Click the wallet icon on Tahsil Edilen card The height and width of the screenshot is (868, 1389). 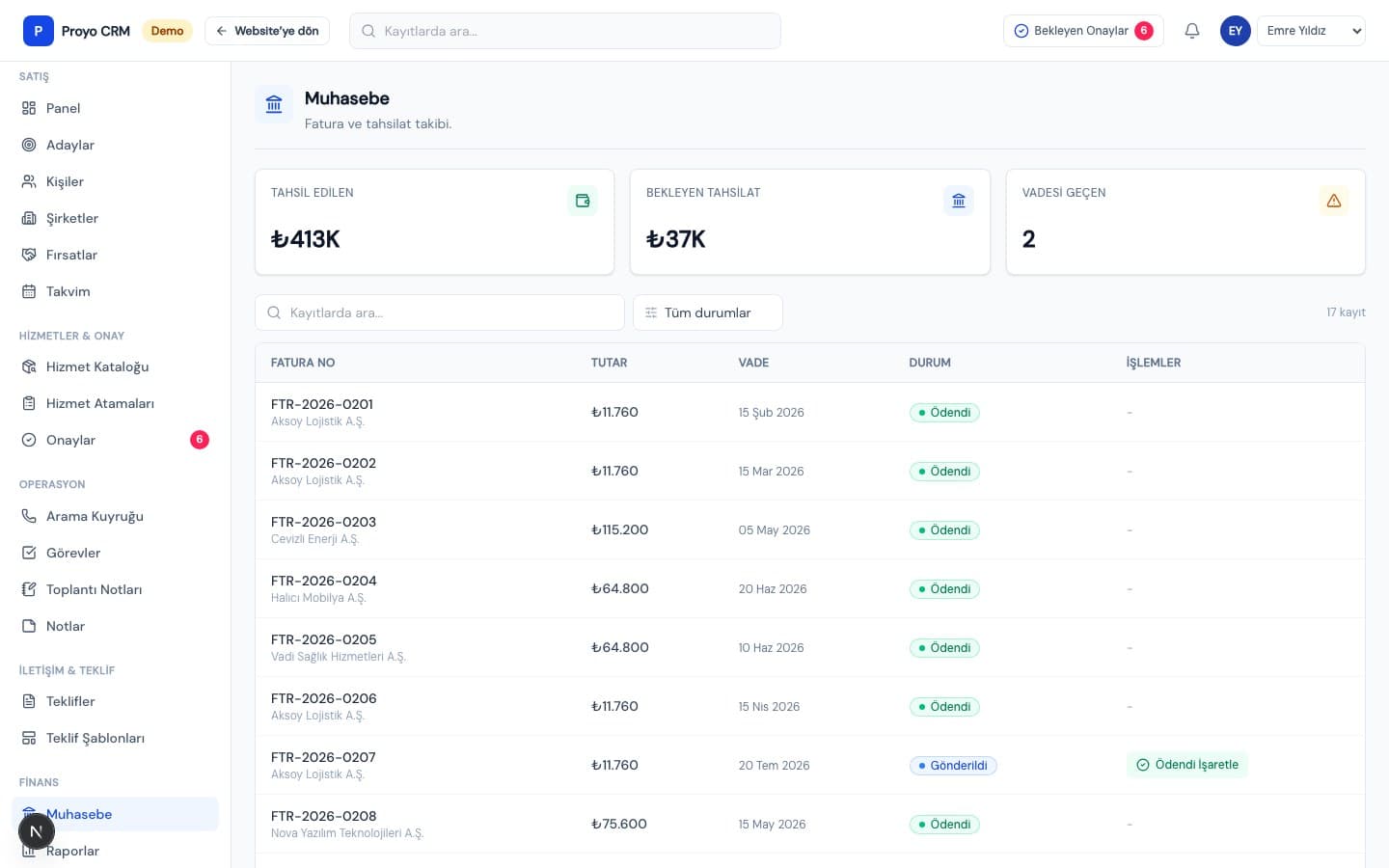pyautogui.click(x=583, y=201)
